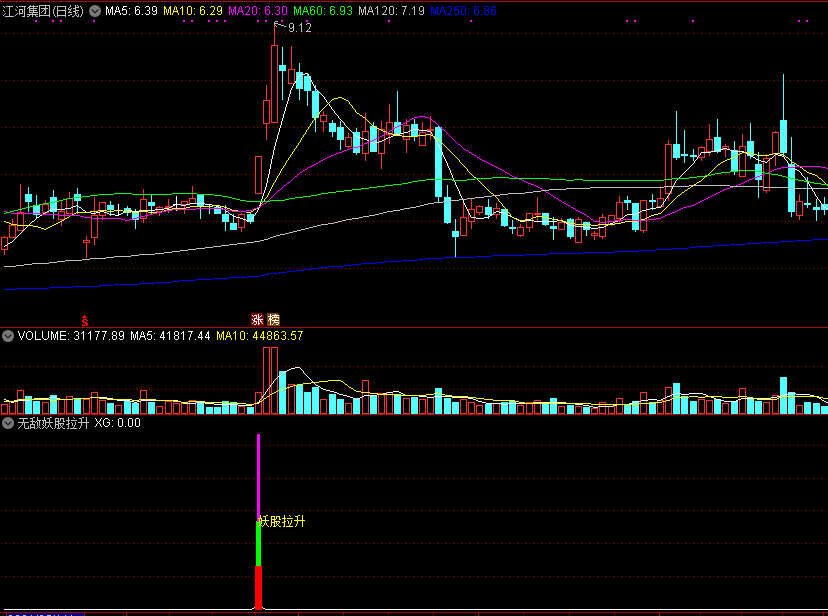This screenshot has width=828, height=616.
Task: Click the 无敌妖股拉升 indicator name
Action: coord(53,423)
